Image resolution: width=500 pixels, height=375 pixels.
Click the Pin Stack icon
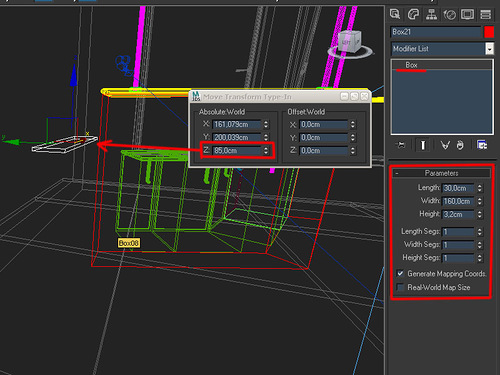point(401,145)
